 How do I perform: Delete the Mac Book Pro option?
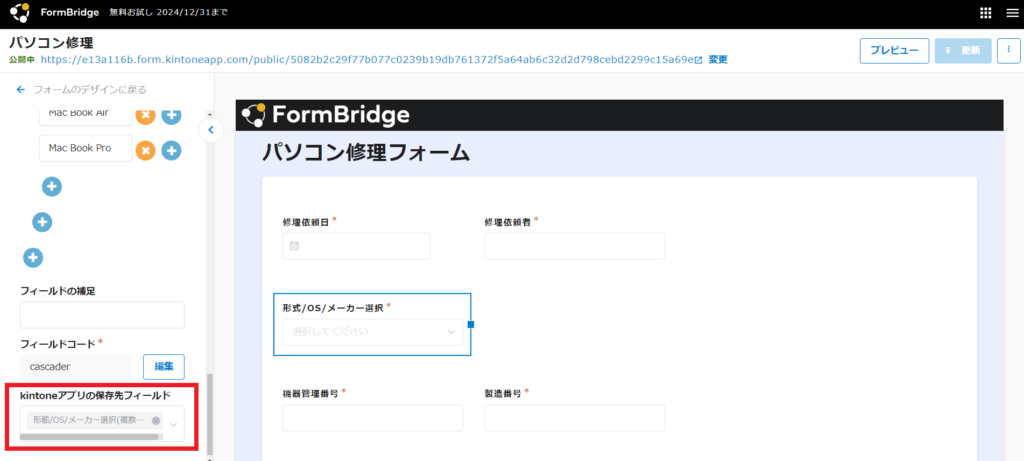click(145, 151)
